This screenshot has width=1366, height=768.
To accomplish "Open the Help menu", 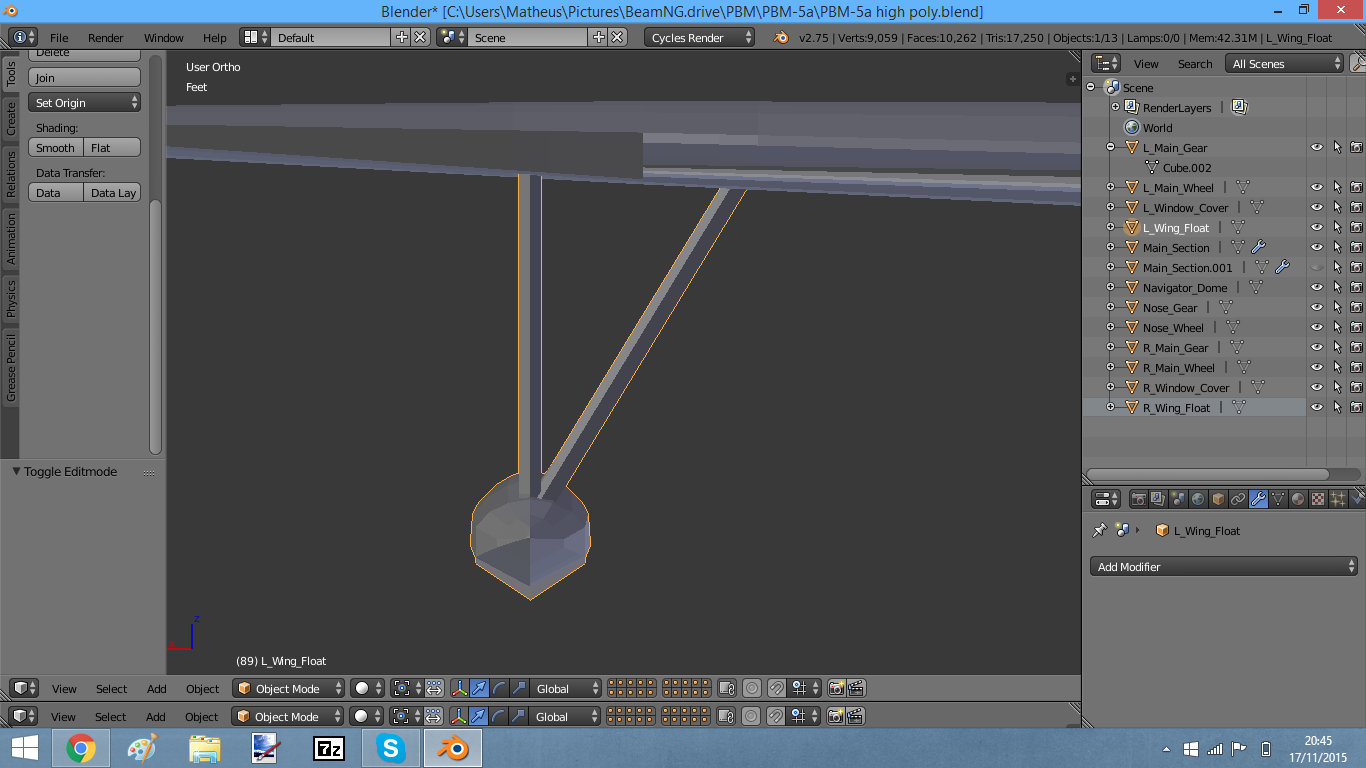I will 215,37.
